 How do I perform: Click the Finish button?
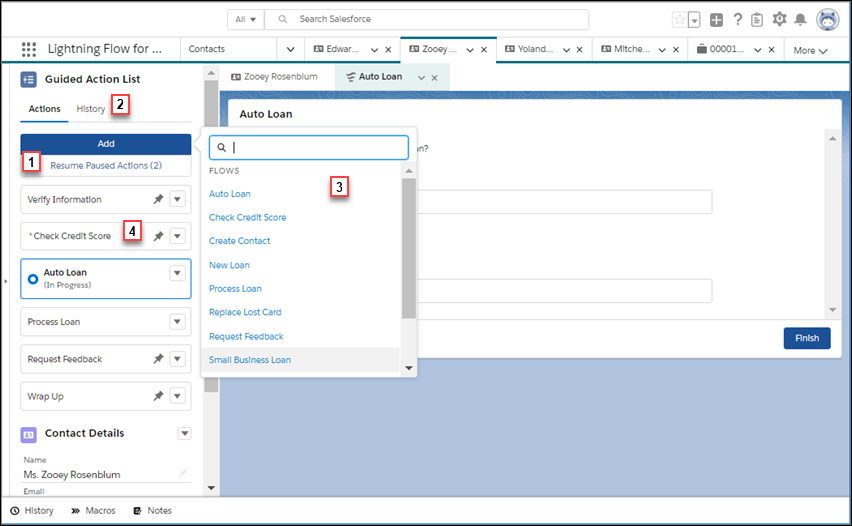(x=807, y=338)
